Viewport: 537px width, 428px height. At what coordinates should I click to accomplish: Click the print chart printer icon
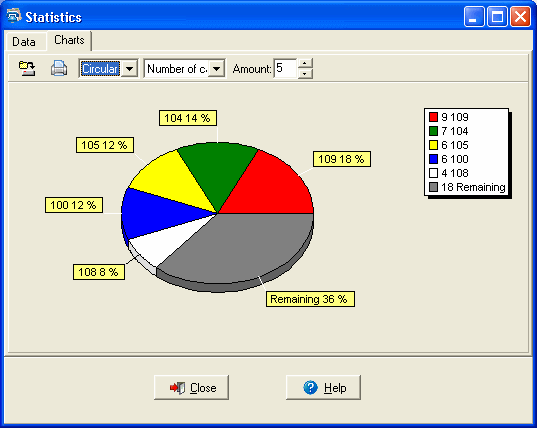[x=59, y=68]
